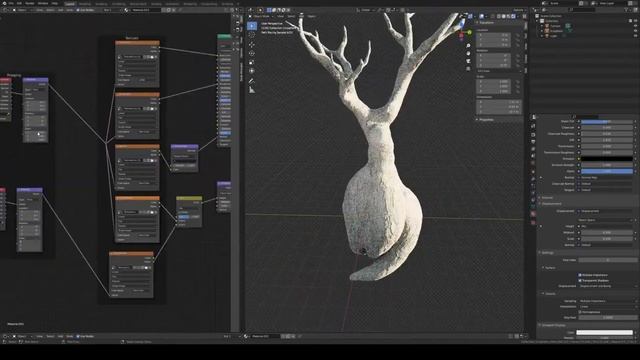640x360 pixels.
Task: Select the 3D Cursor tool
Action: coord(252,35)
